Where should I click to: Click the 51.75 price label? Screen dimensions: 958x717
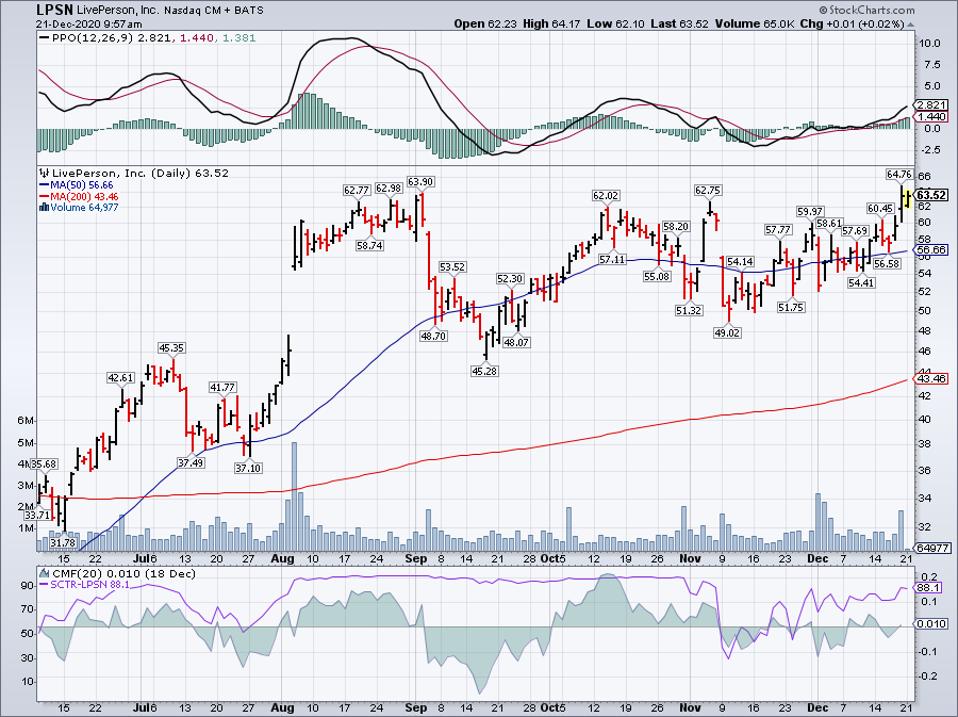(x=791, y=307)
